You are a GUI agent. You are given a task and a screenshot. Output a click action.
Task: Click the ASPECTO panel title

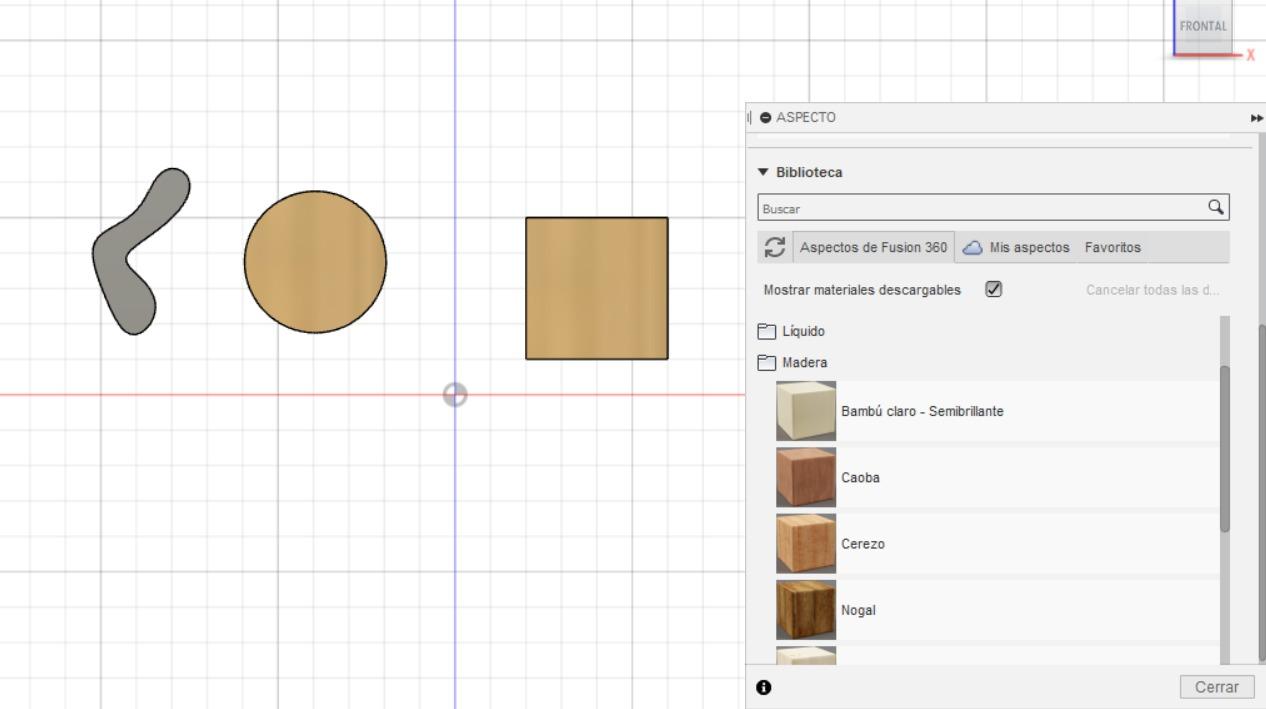[x=806, y=118]
